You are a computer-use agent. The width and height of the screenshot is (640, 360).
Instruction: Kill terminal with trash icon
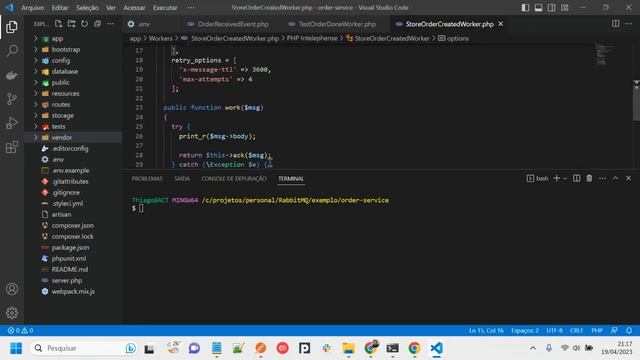click(589, 178)
